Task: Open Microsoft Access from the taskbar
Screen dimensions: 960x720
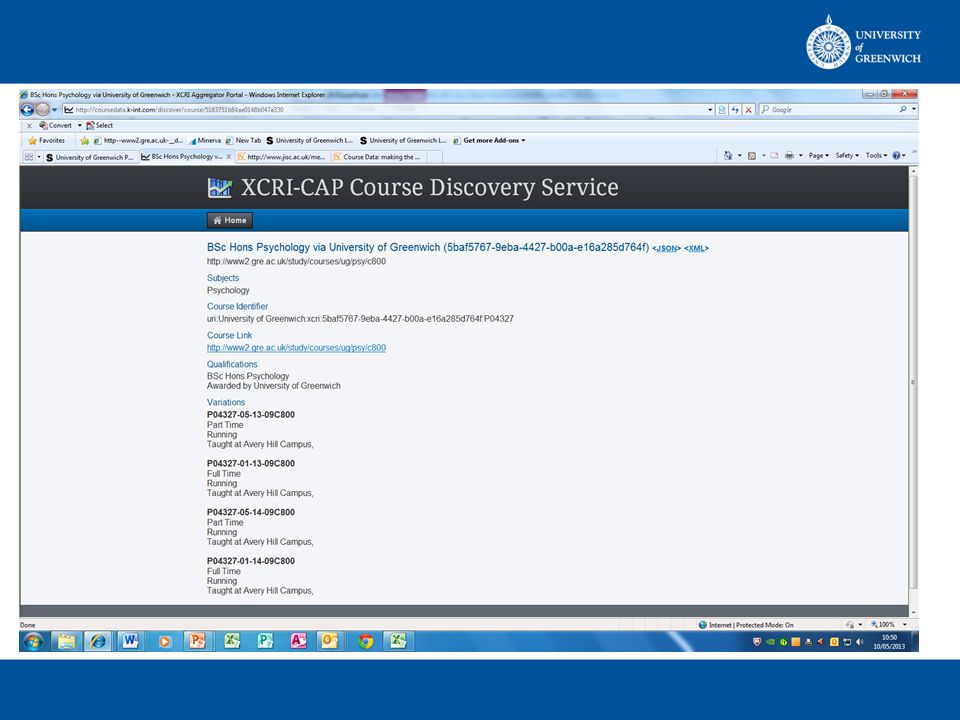Action: 298,641
